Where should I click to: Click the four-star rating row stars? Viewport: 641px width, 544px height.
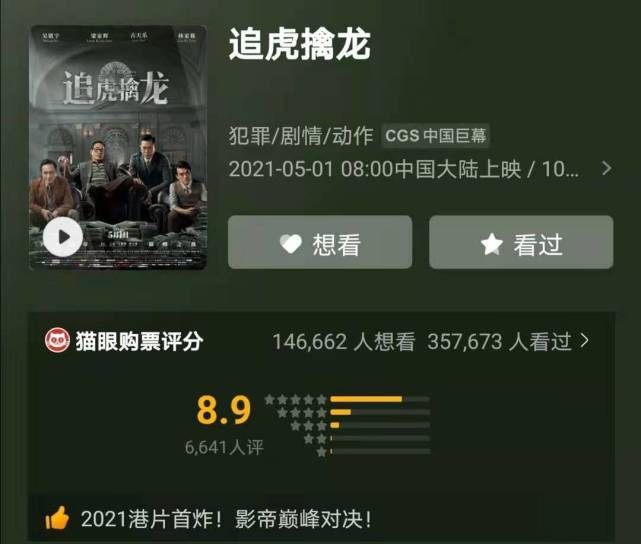tap(302, 412)
